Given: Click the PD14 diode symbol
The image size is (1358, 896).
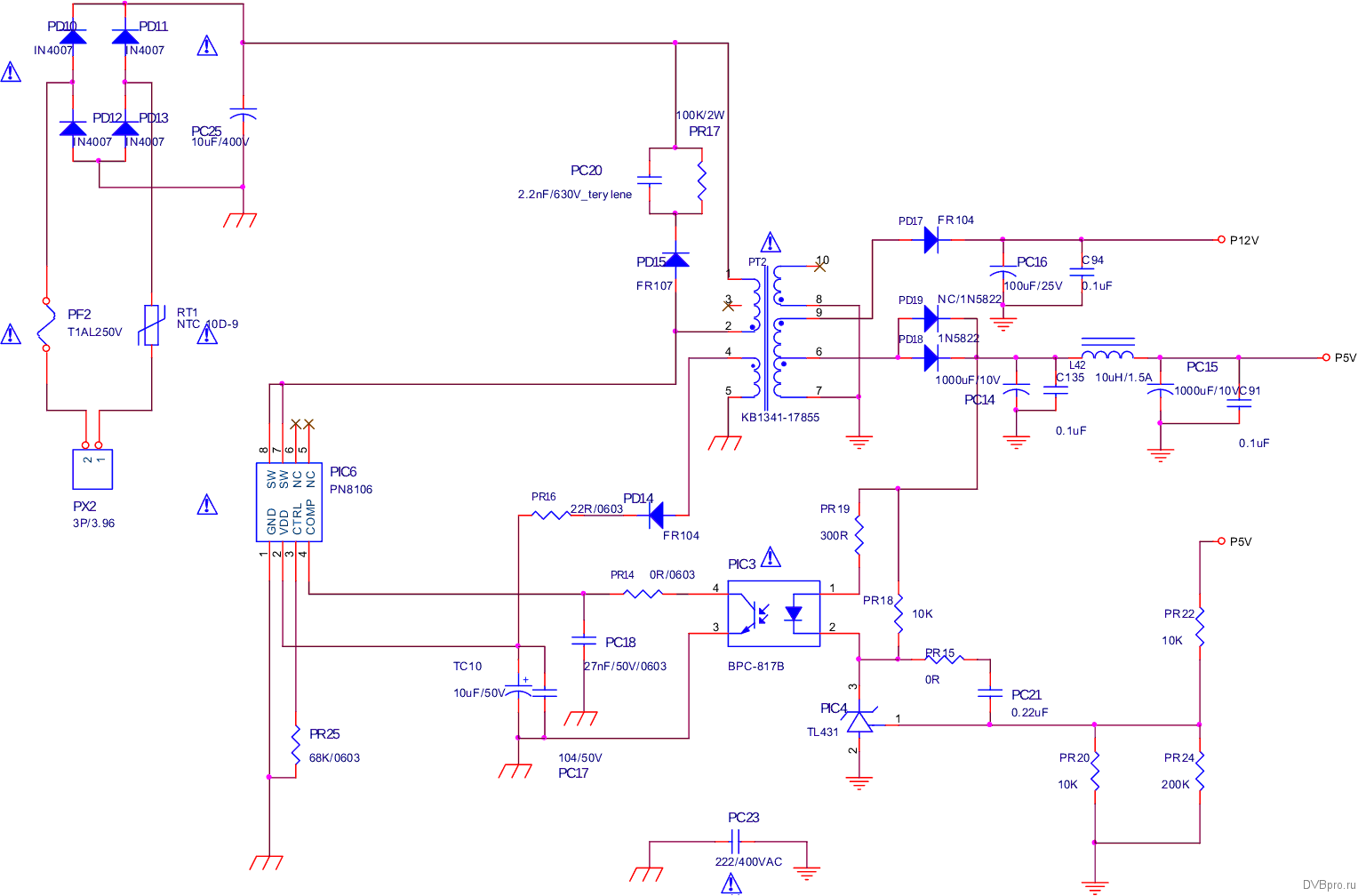Looking at the screenshot, I should pyautogui.click(x=657, y=515).
